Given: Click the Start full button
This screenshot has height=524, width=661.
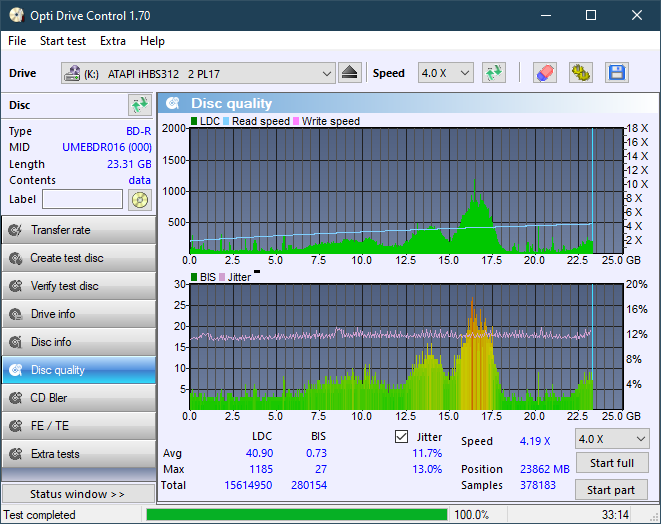Looking at the screenshot, I should [610, 464].
